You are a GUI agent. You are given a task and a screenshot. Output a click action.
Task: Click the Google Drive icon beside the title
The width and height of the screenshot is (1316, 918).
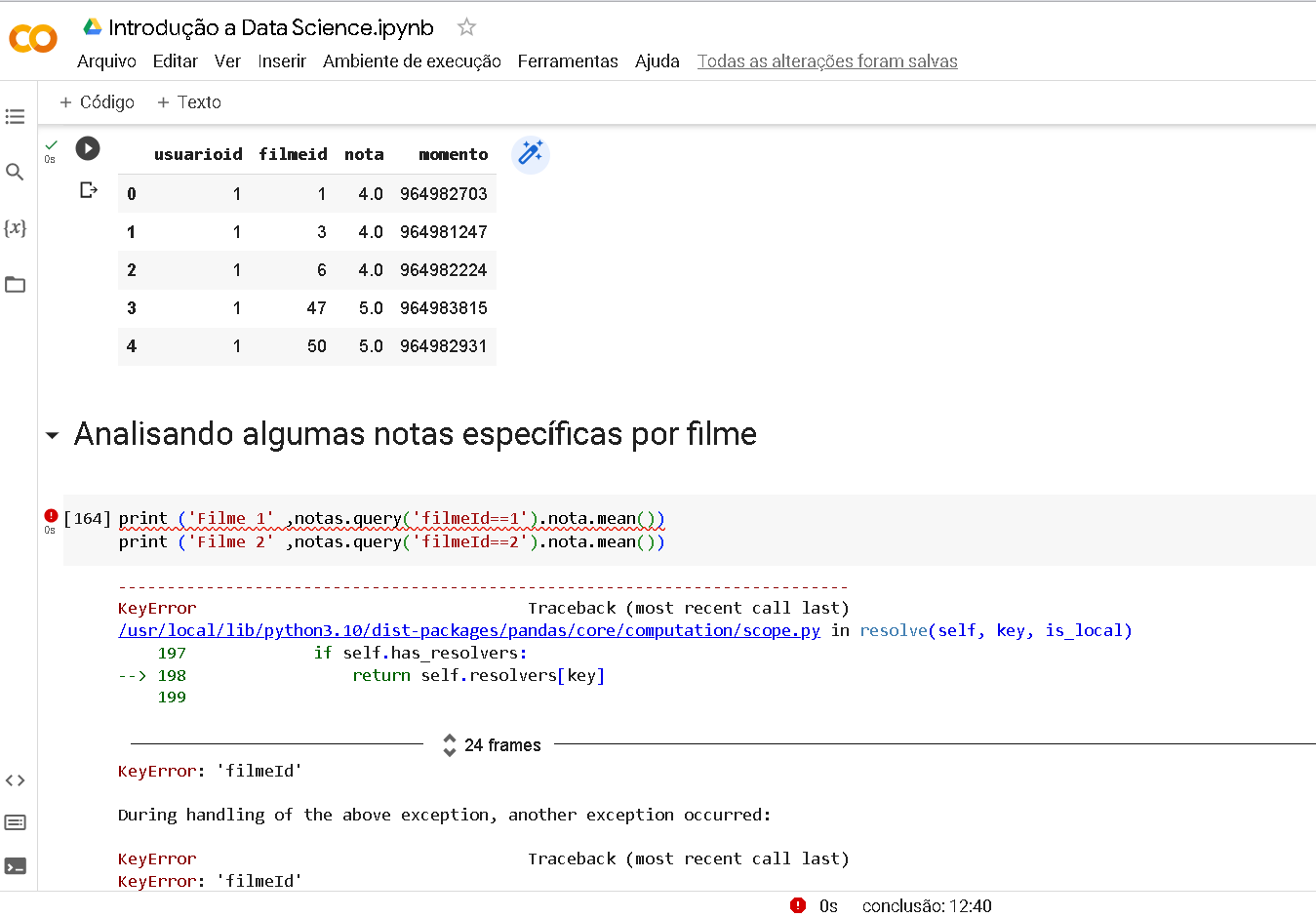click(x=93, y=26)
